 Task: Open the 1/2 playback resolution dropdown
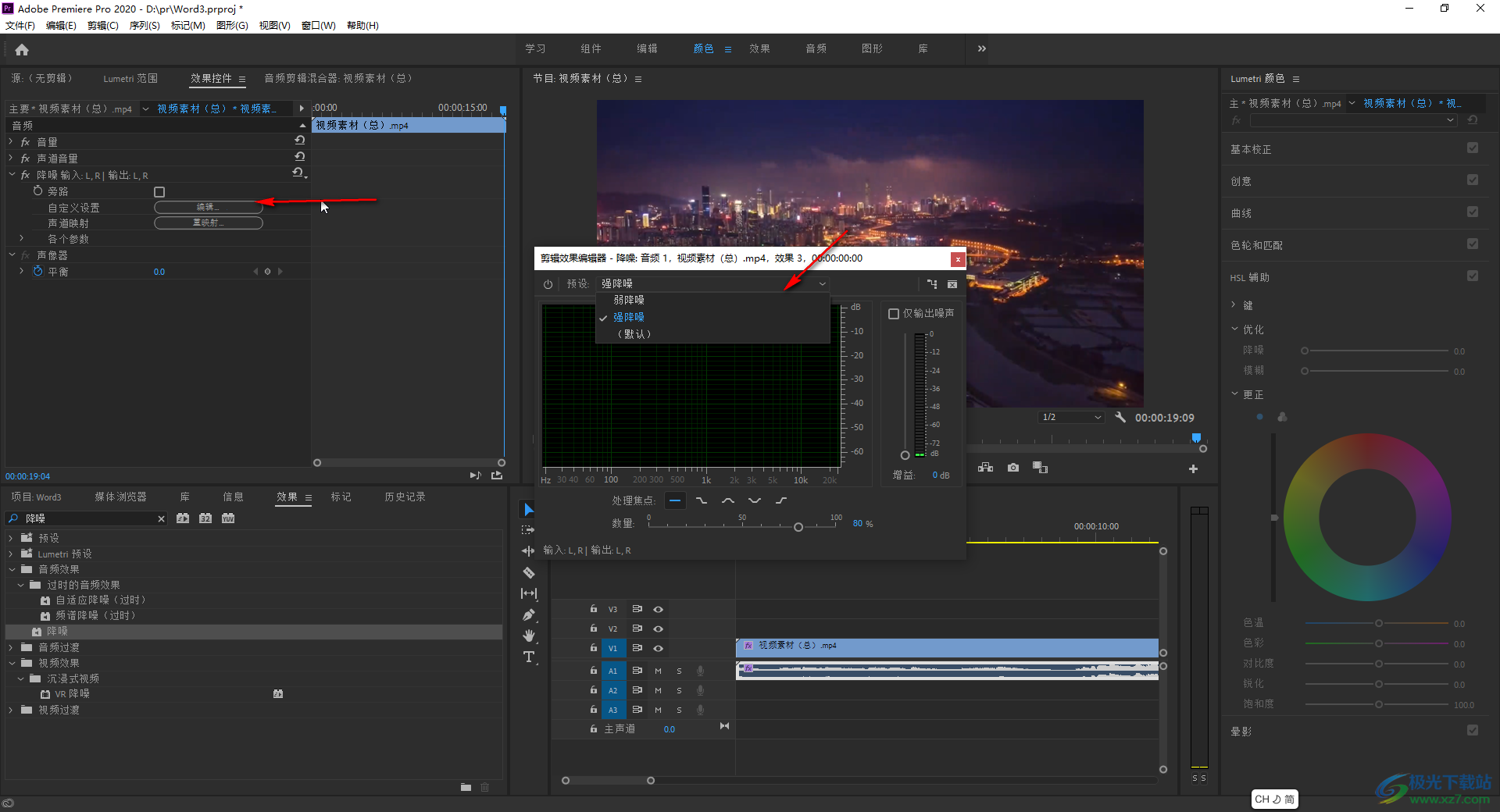(1071, 418)
